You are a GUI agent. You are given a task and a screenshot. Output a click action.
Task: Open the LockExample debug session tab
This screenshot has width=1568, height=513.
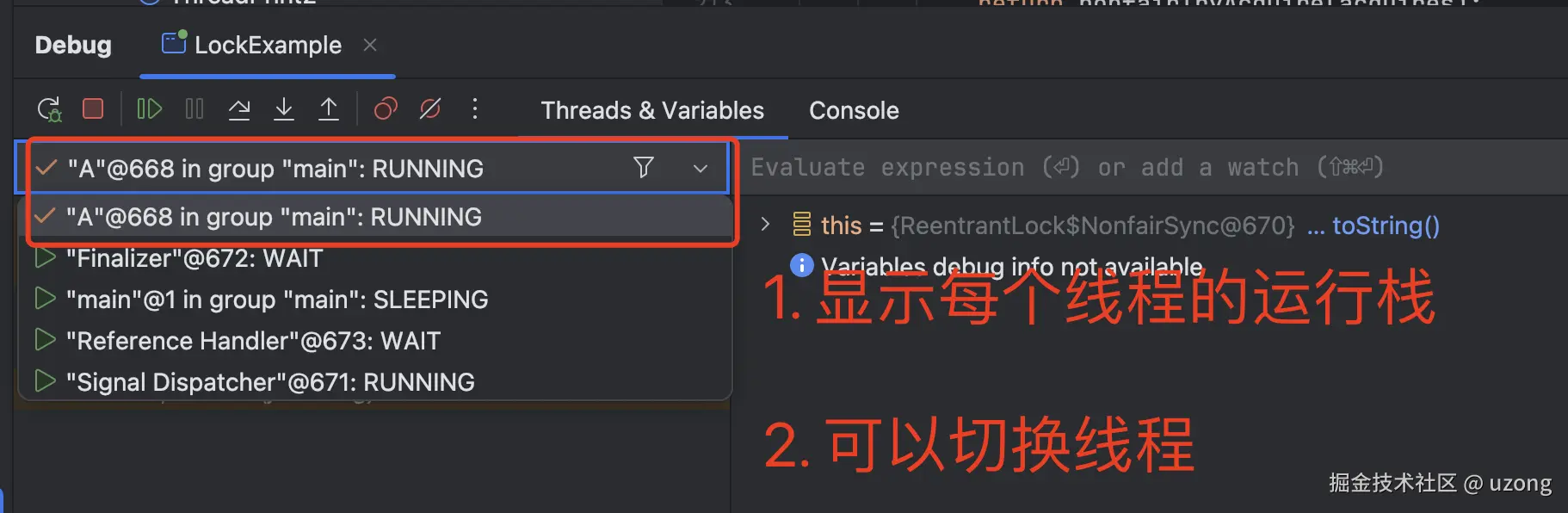252,45
